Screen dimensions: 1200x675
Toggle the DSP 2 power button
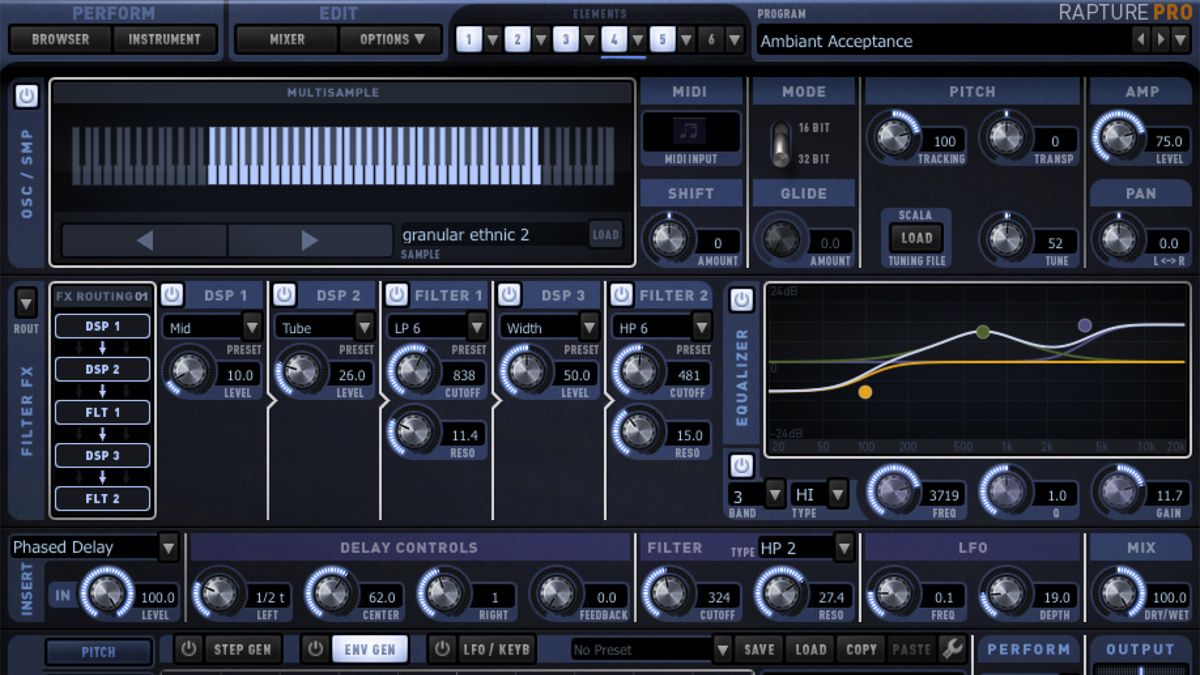285,295
